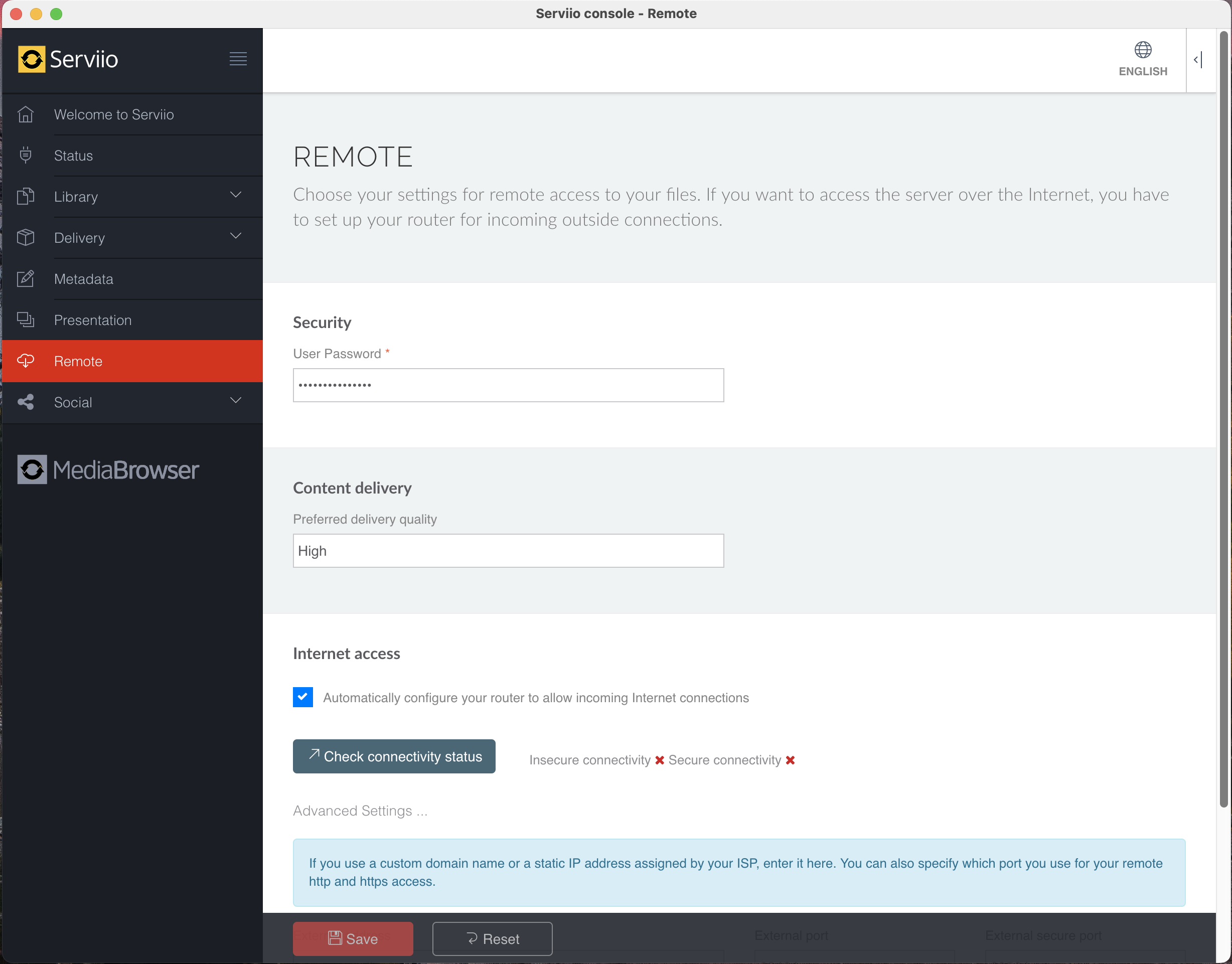The height and width of the screenshot is (964, 1232).
Task: Click the Status plug icon
Action: pos(26,155)
